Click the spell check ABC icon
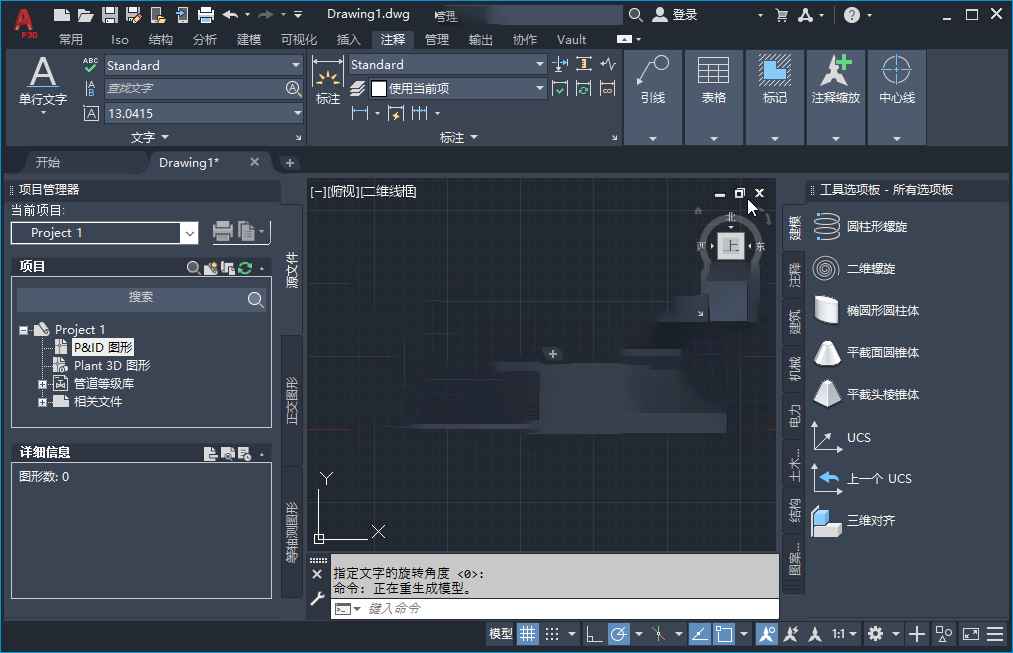1013x653 pixels. [x=90, y=65]
